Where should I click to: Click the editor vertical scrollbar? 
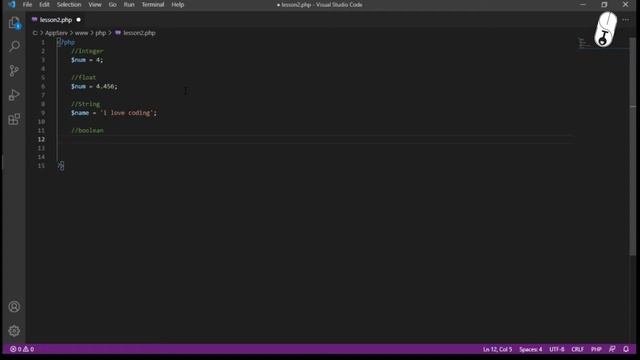point(633,147)
